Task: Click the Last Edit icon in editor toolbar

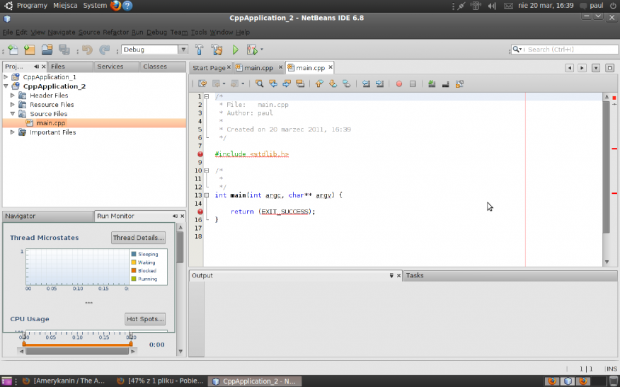Action: point(202,84)
